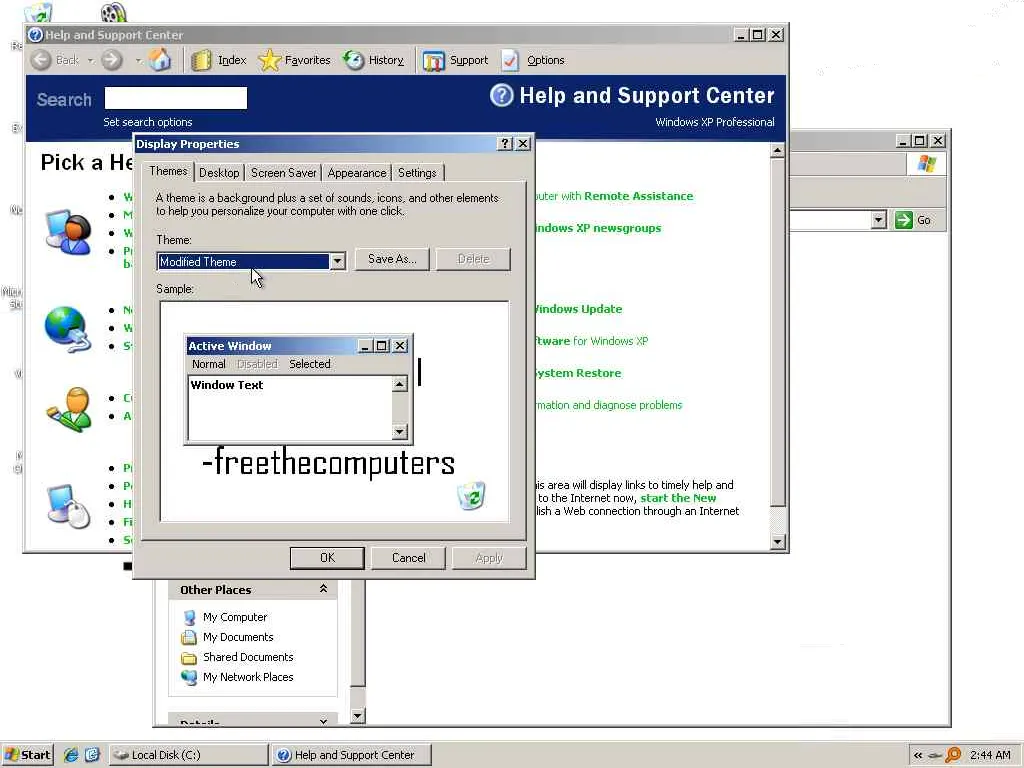
Task: Click the Remote Assistance people icon
Action: coord(68,232)
